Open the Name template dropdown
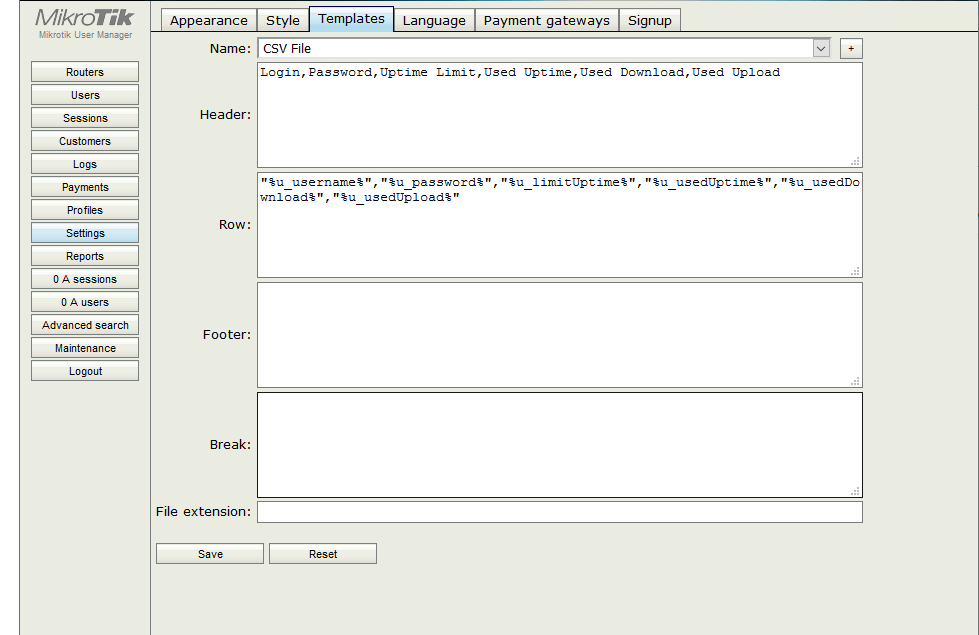The image size is (979, 635). [x=821, y=48]
